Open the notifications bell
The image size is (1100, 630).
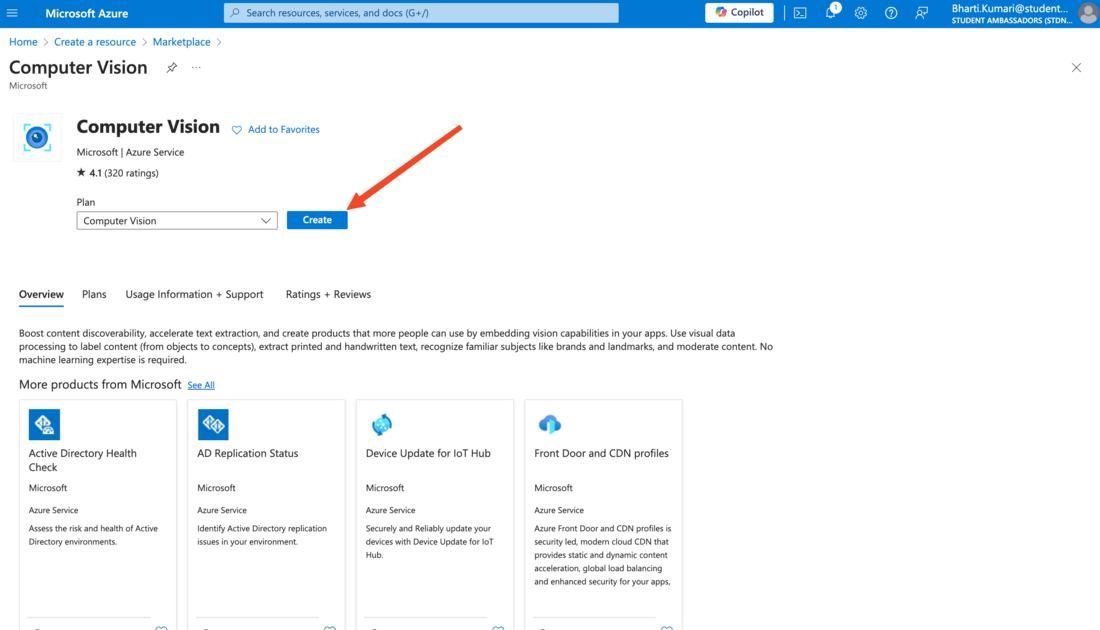click(831, 13)
